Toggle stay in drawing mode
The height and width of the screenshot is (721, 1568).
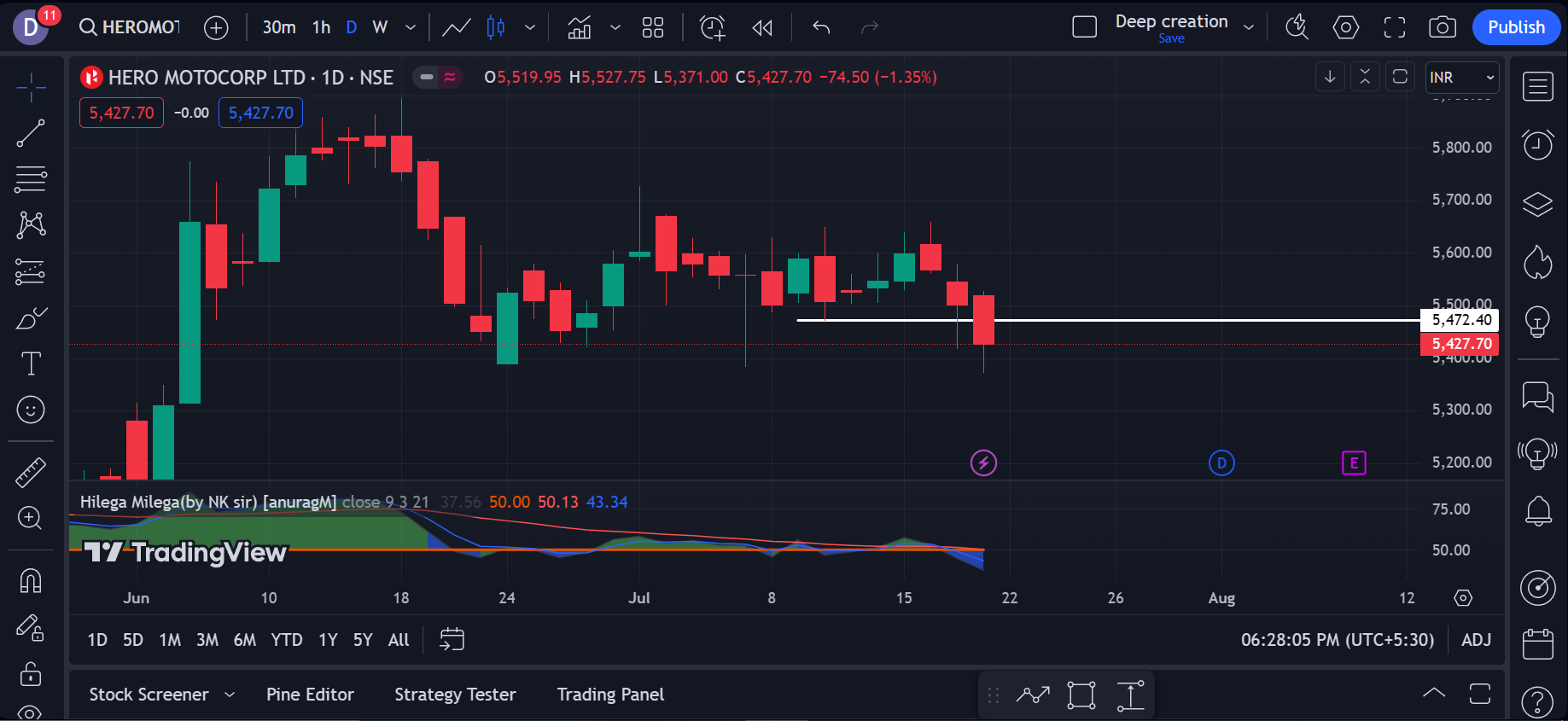click(31, 628)
